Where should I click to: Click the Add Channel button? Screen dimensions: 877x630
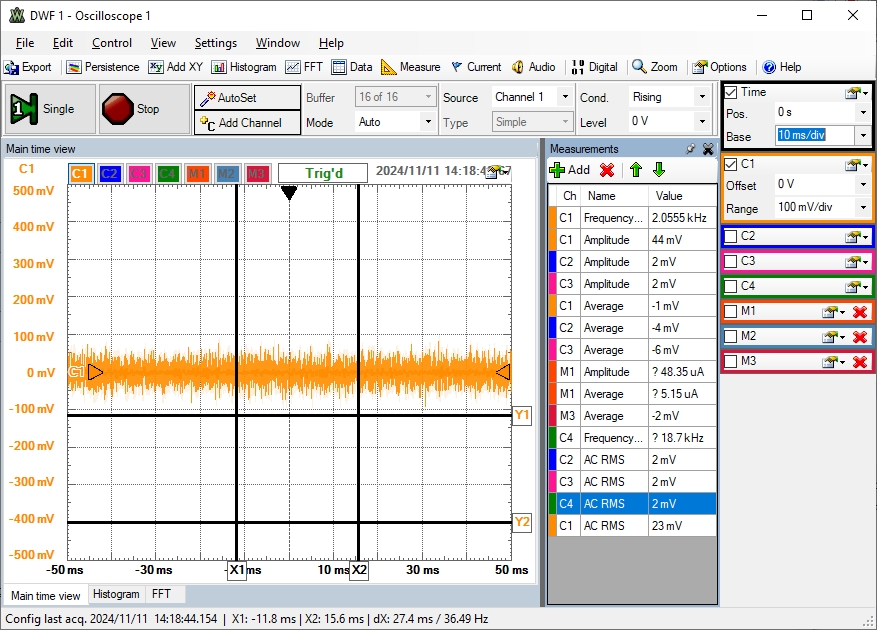[248, 123]
